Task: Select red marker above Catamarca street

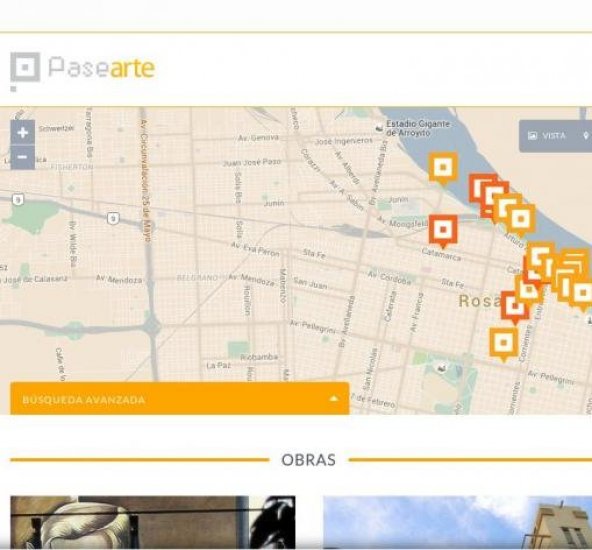Action: (443, 231)
